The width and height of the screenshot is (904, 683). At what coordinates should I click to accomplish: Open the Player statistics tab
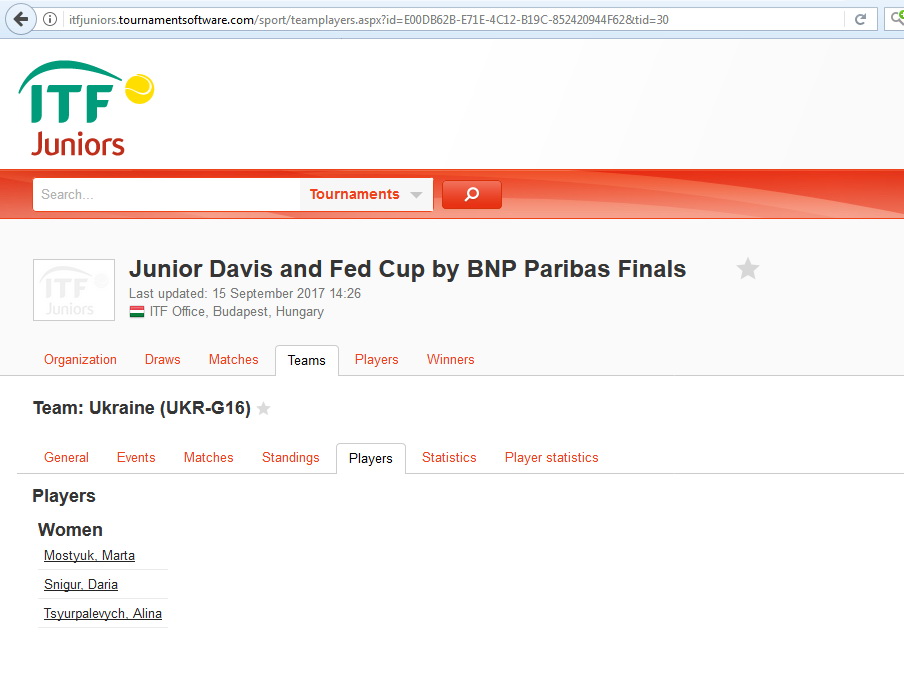[552, 458]
